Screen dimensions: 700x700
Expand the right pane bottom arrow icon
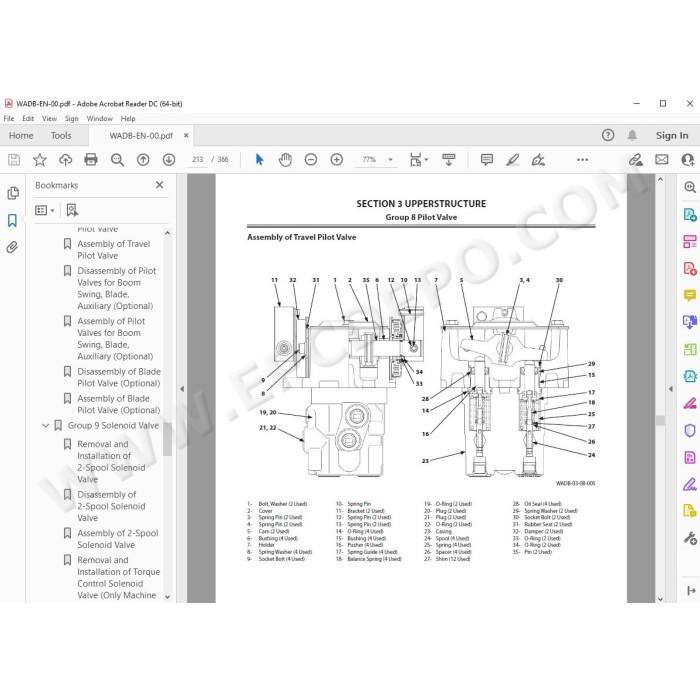click(691, 591)
